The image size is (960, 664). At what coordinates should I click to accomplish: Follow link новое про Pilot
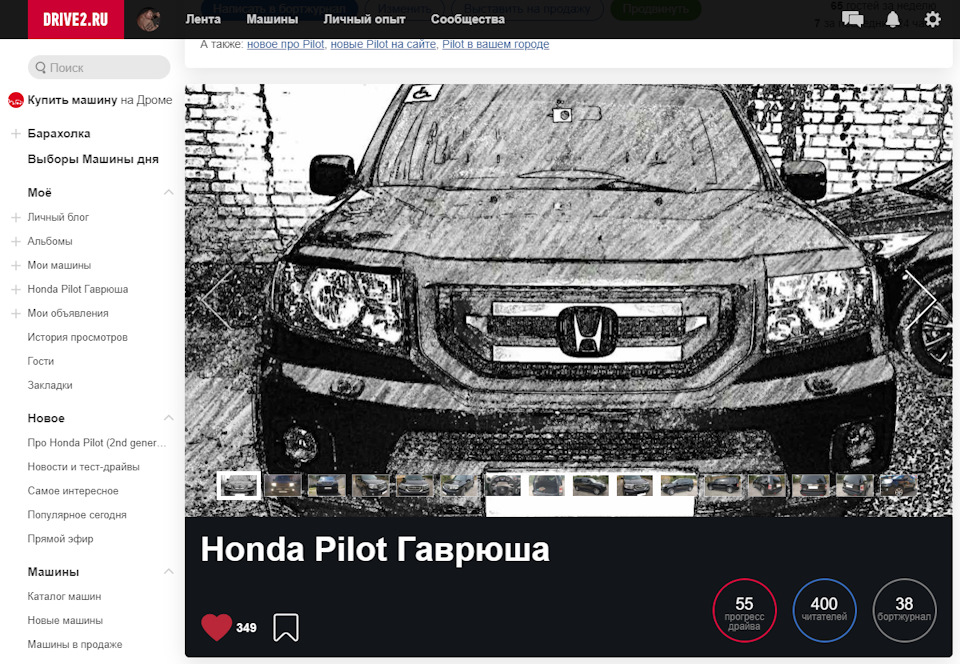pos(285,44)
